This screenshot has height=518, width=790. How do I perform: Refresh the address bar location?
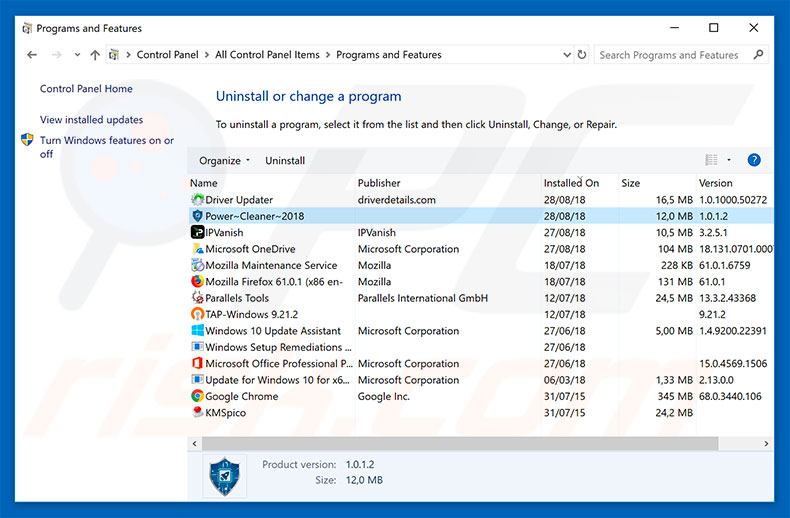(582, 54)
